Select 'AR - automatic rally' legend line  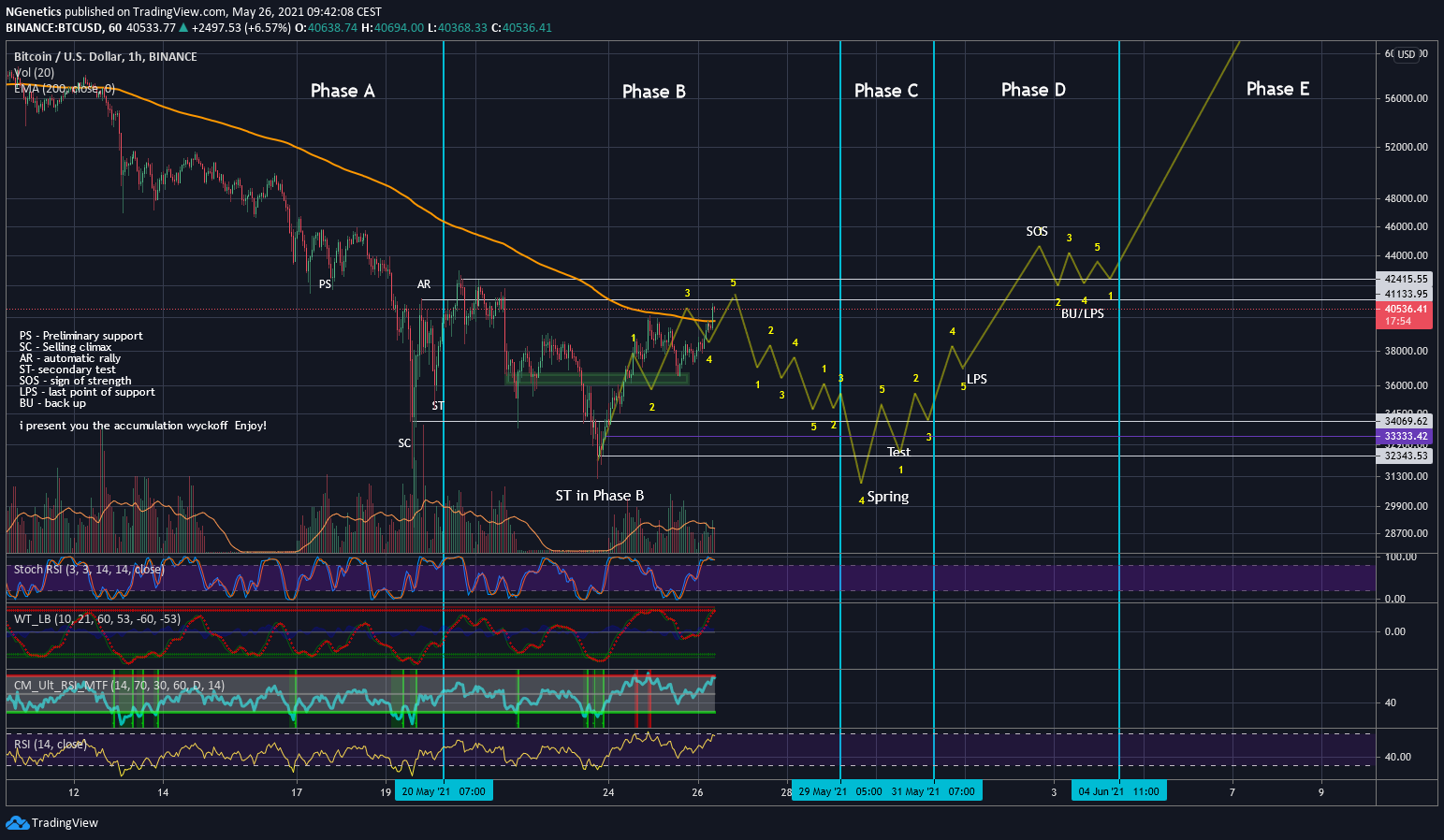[70, 358]
